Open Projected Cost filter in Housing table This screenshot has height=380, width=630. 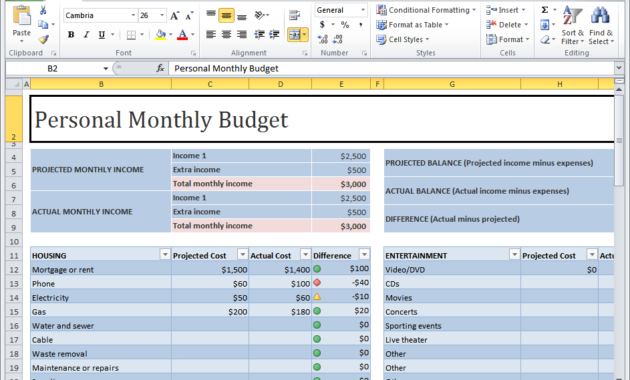click(x=242, y=254)
